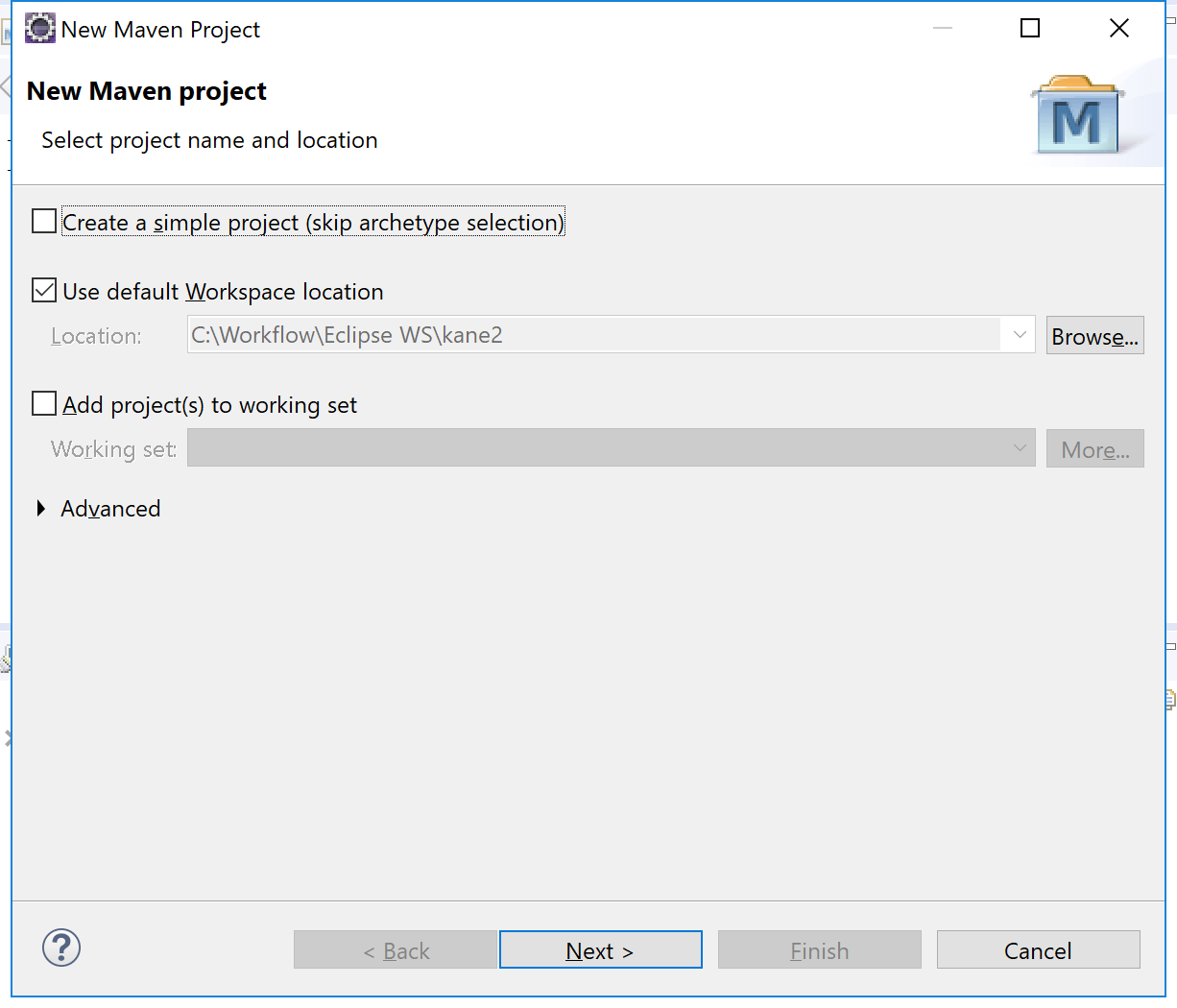Tick Add project(s) to working set

pyautogui.click(x=44, y=403)
